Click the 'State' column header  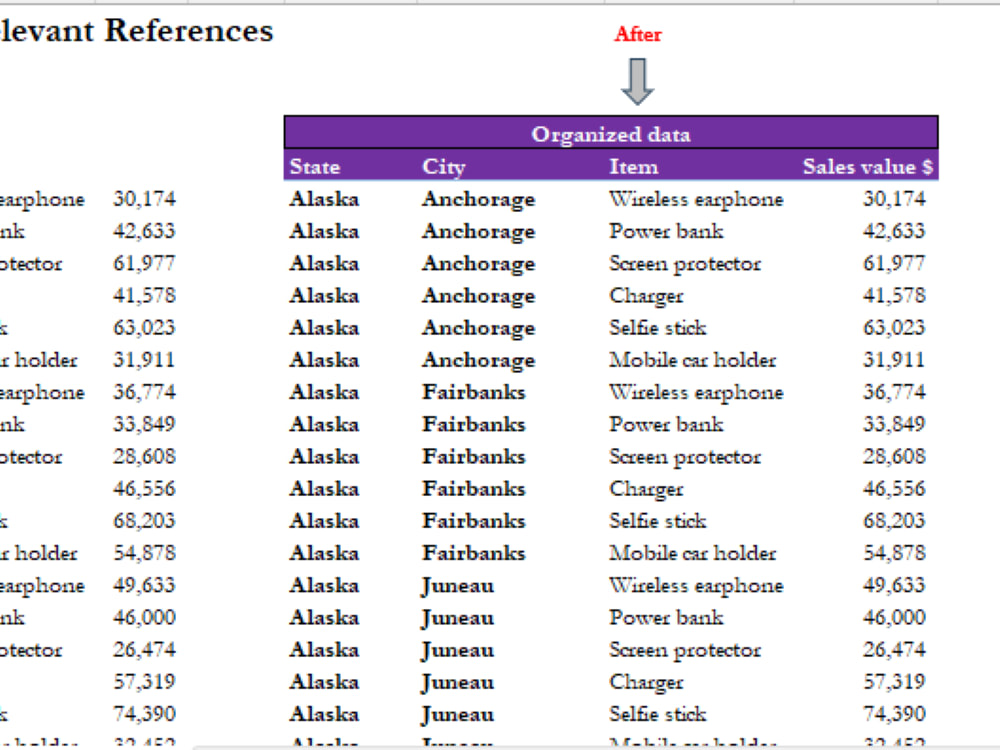314,166
